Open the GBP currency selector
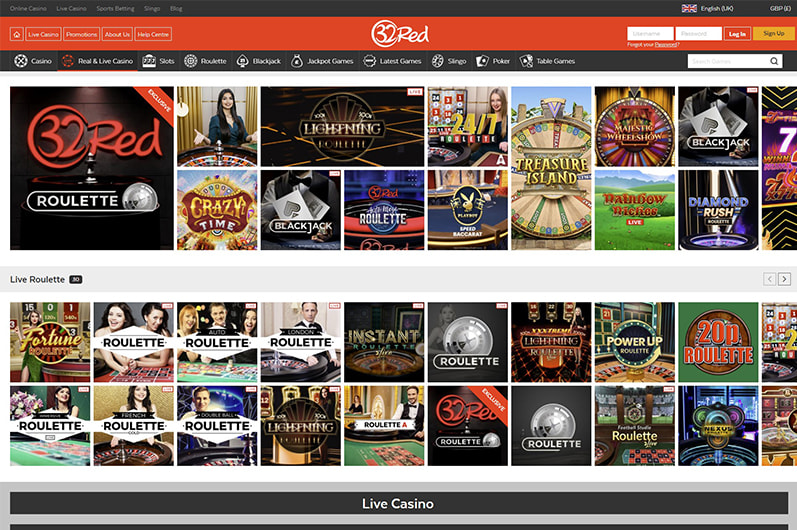797x530 pixels. pos(780,8)
